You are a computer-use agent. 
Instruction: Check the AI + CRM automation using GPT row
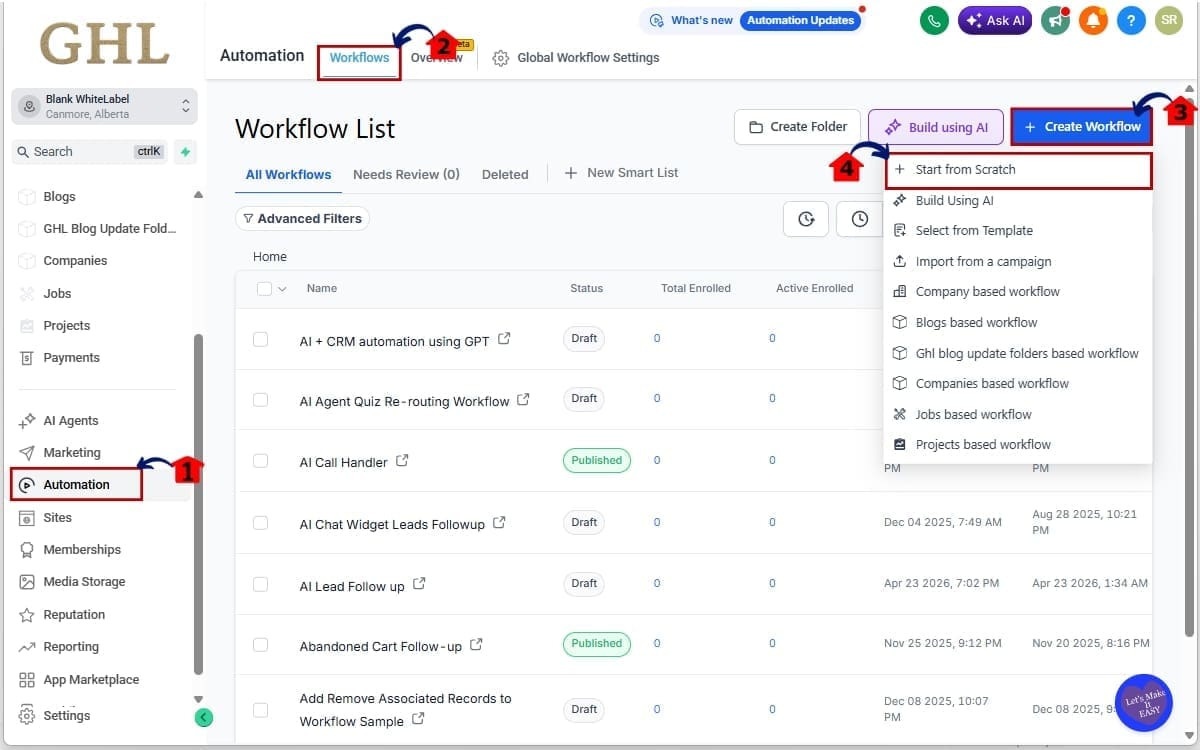point(260,340)
